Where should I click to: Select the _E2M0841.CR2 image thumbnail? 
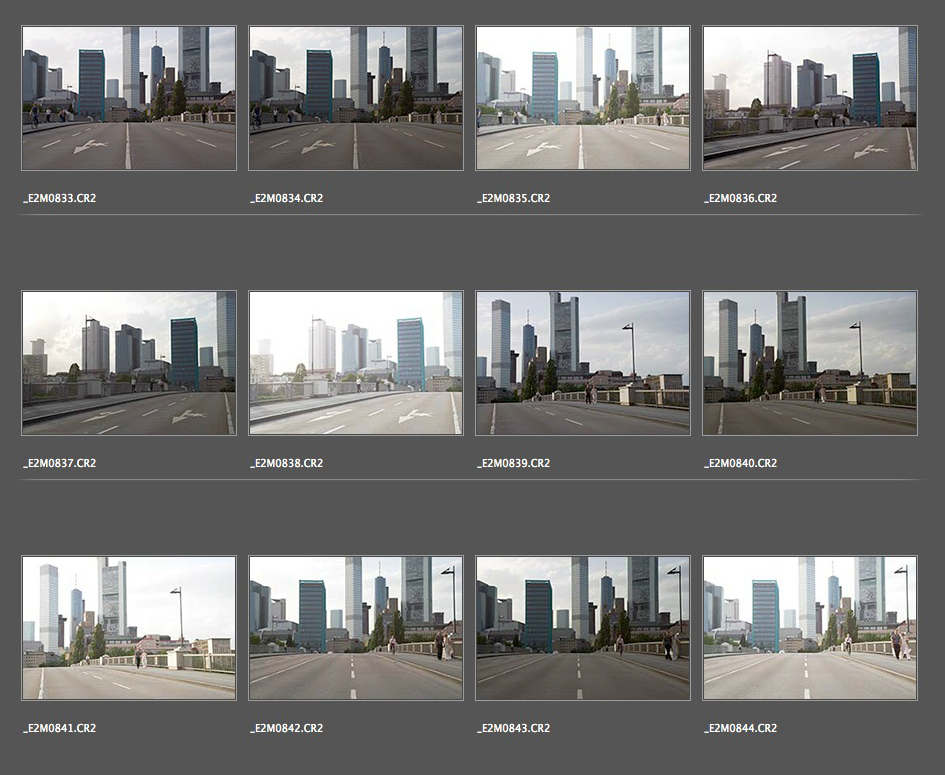tap(129, 628)
